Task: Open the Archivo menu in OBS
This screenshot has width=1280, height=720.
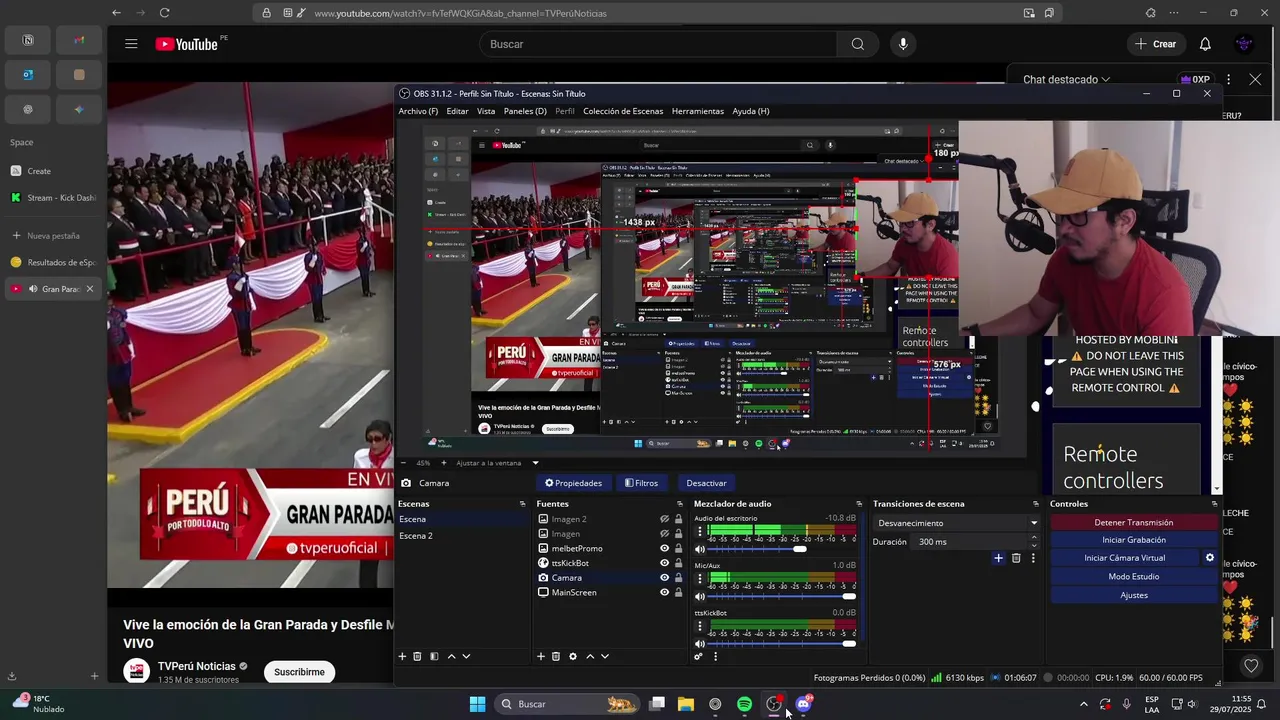Action: tap(418, 111)
